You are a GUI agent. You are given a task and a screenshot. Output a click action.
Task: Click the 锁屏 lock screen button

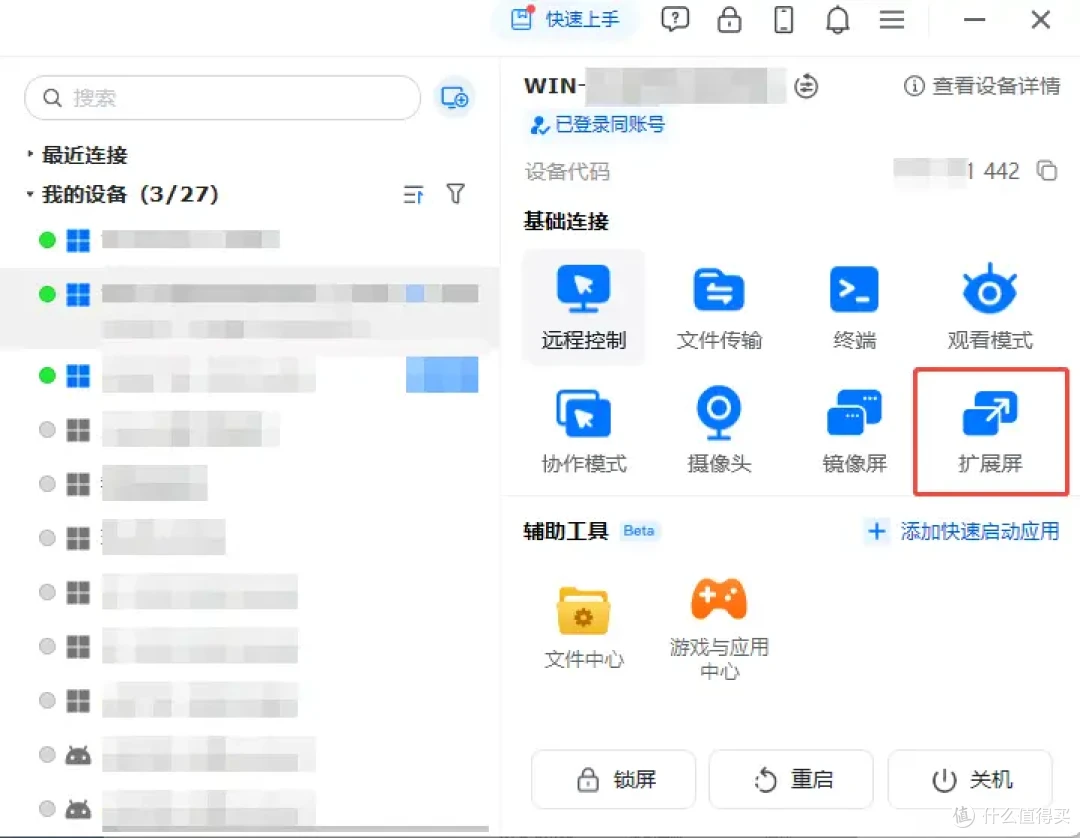(x=613, y=779)
